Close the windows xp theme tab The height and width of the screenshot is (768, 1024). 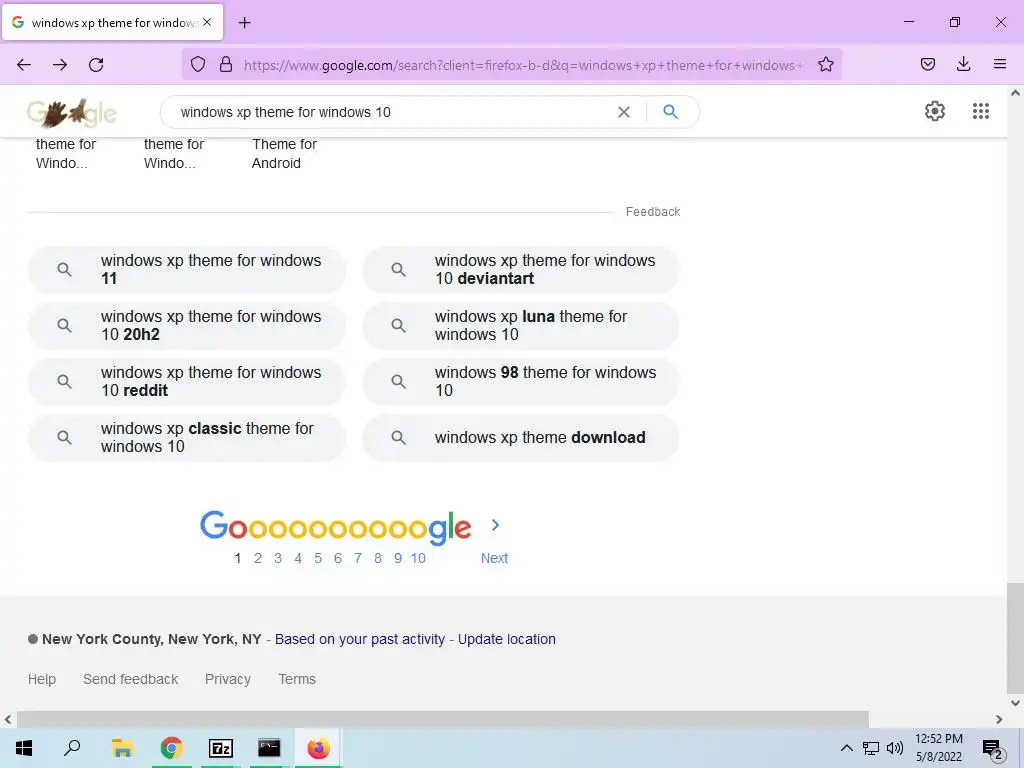(207, 22)
